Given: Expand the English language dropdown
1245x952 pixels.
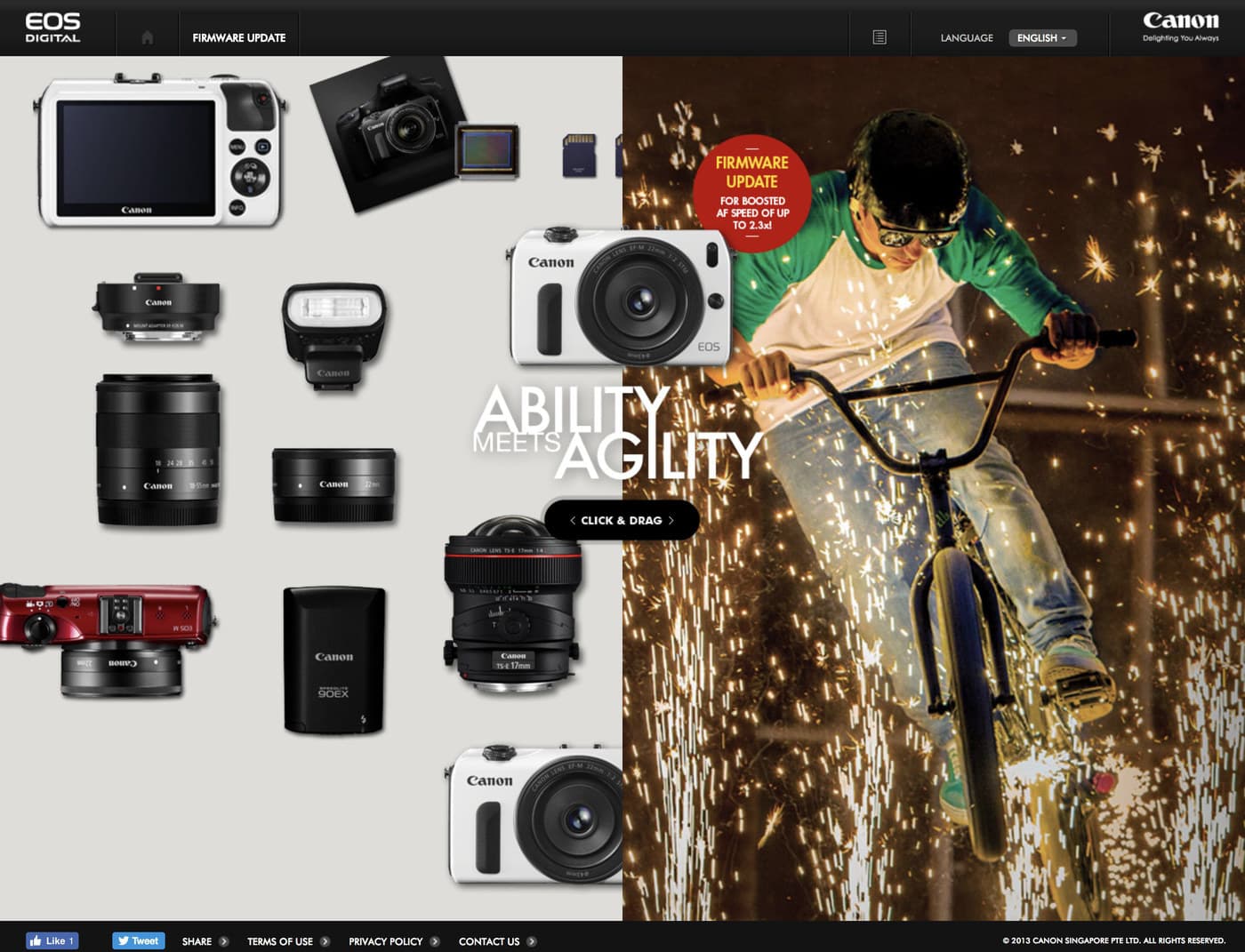Looking at the screenshot, I should click(1042, 37).
